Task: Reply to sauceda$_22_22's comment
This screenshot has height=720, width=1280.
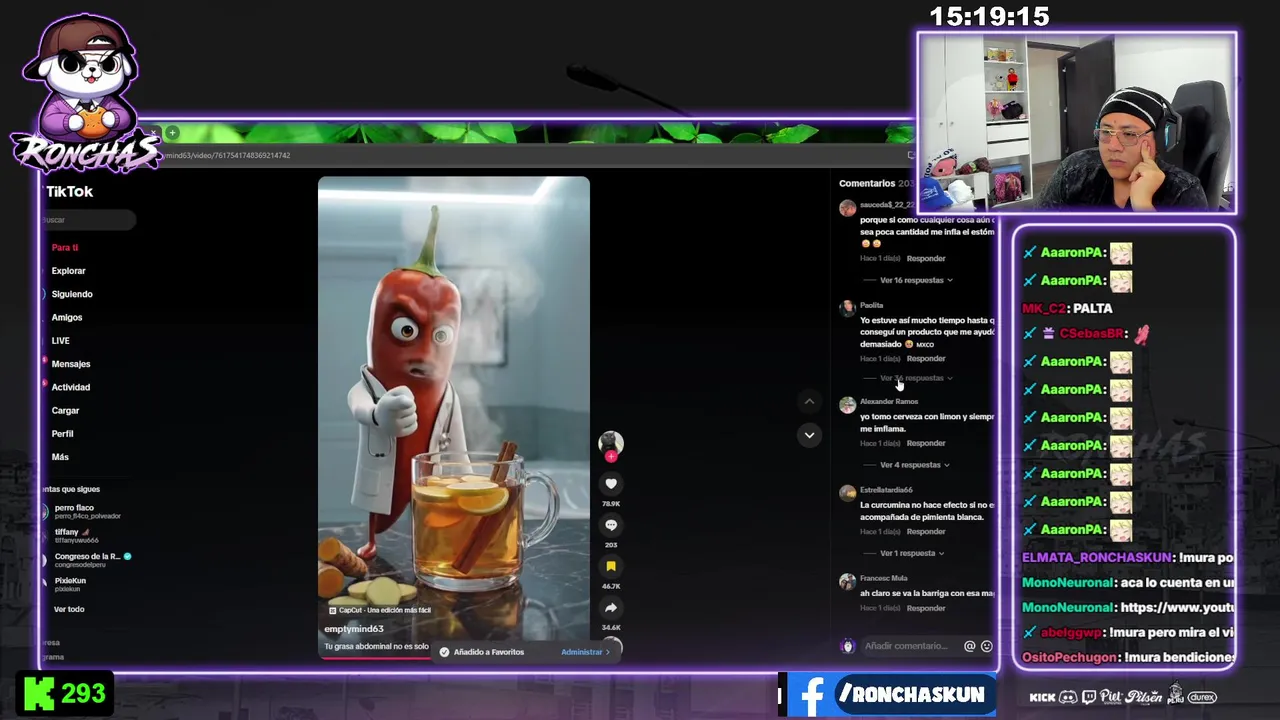Action: click(926, 258)
